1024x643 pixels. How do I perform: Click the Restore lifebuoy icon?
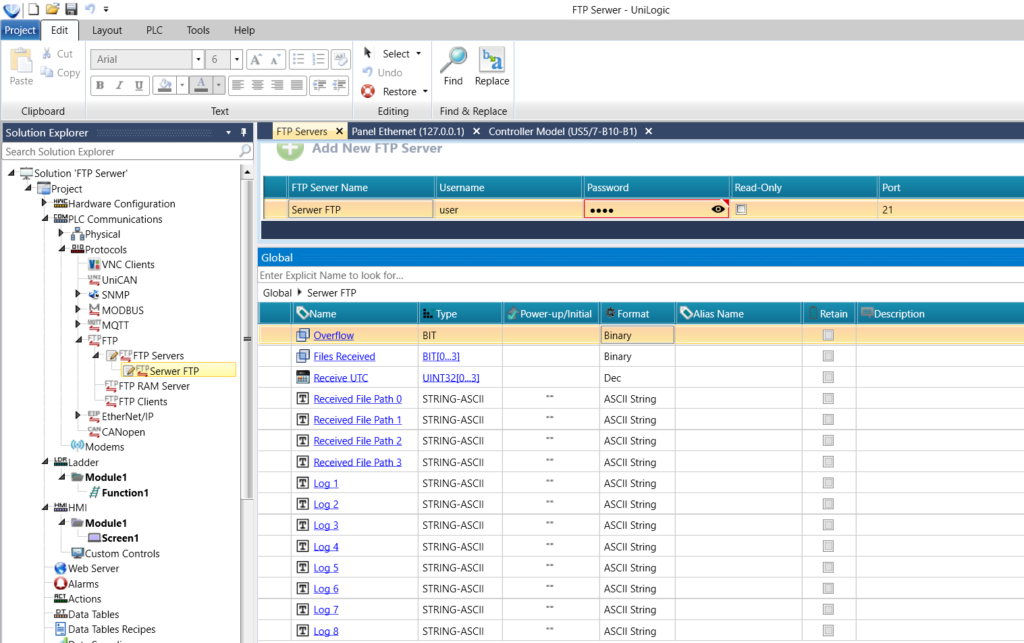tap(368, 91)
